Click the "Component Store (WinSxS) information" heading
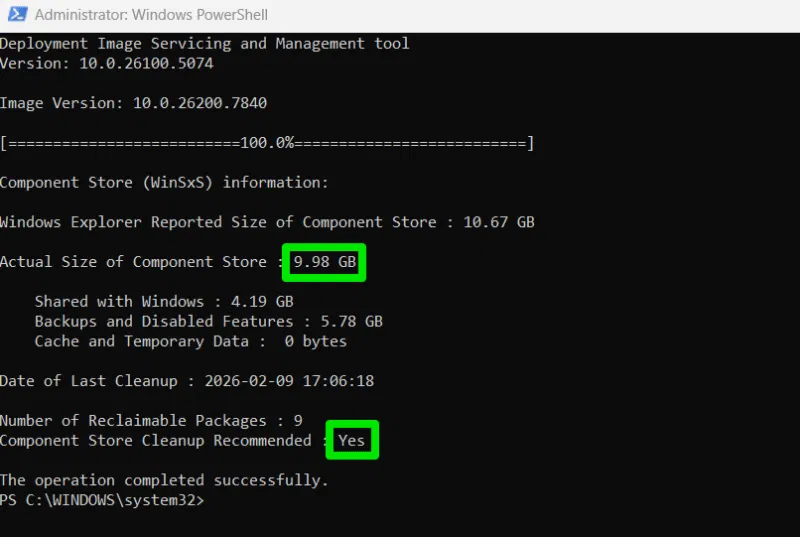 point(164,183)
